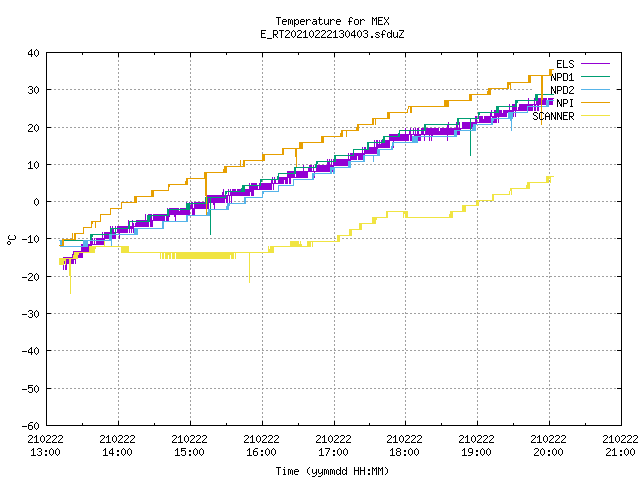This screenshot has height=480, width=640.
Task: Click the NPI legend label
Action: pos(565,103)
